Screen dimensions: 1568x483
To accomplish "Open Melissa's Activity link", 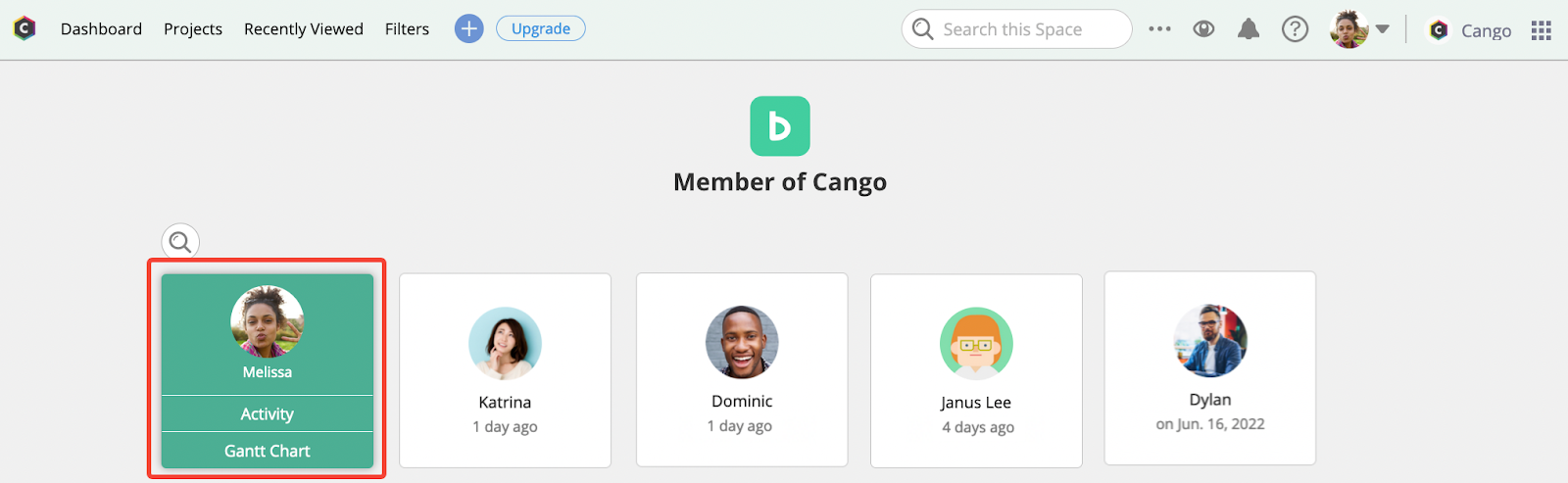I will [268, 413].
